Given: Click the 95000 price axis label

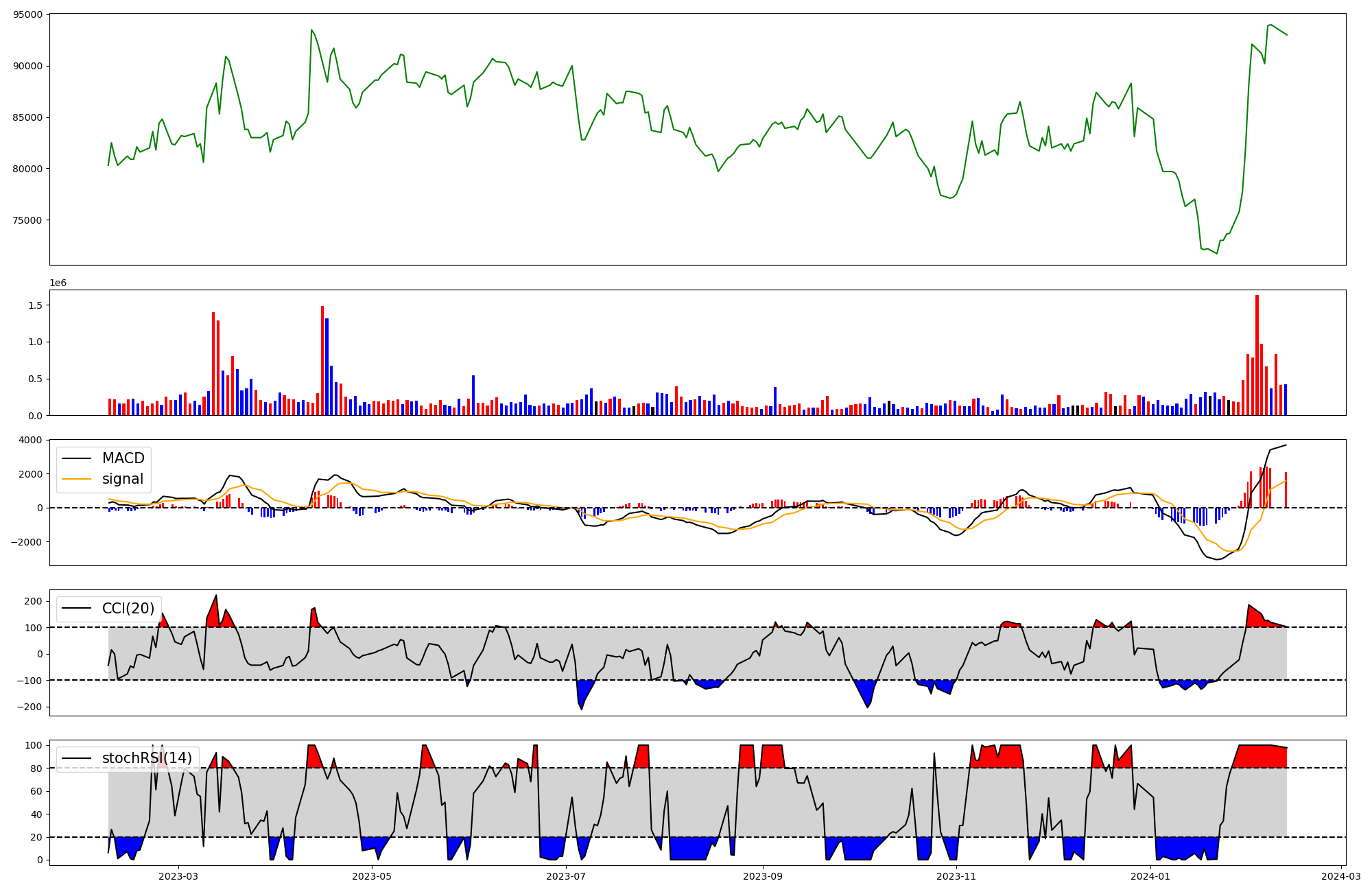Looking at the screenshot, I should click(27, 14).
